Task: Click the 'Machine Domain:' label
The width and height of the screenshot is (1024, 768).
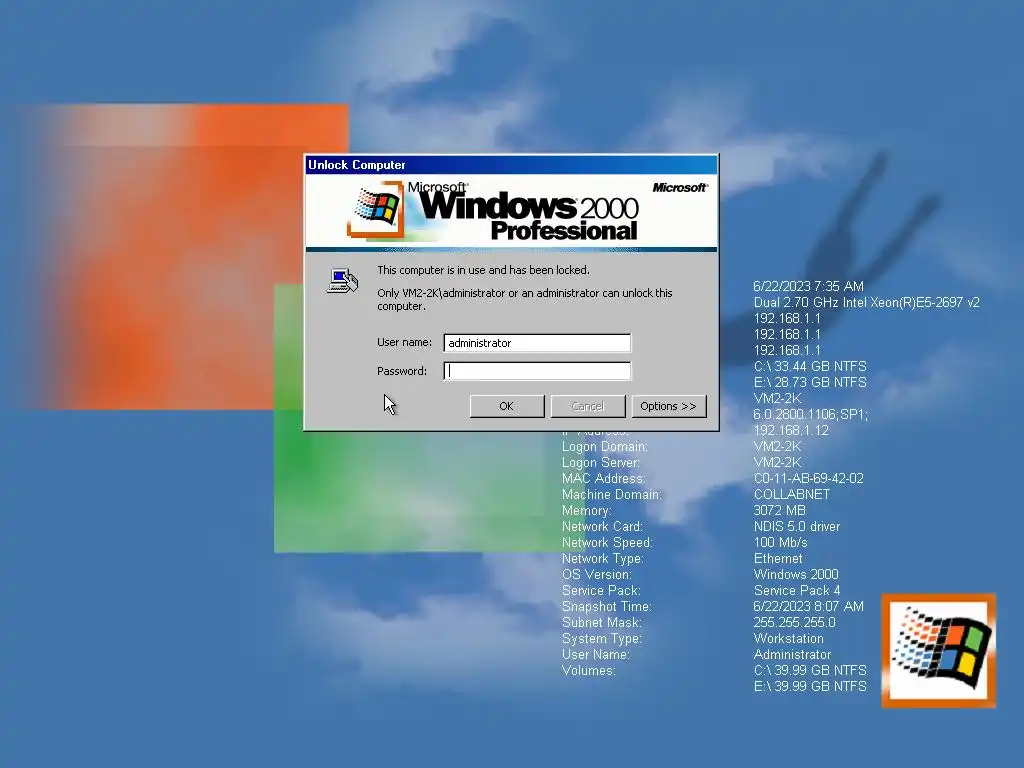Action: pyautogui.click(x=612, y=494)
